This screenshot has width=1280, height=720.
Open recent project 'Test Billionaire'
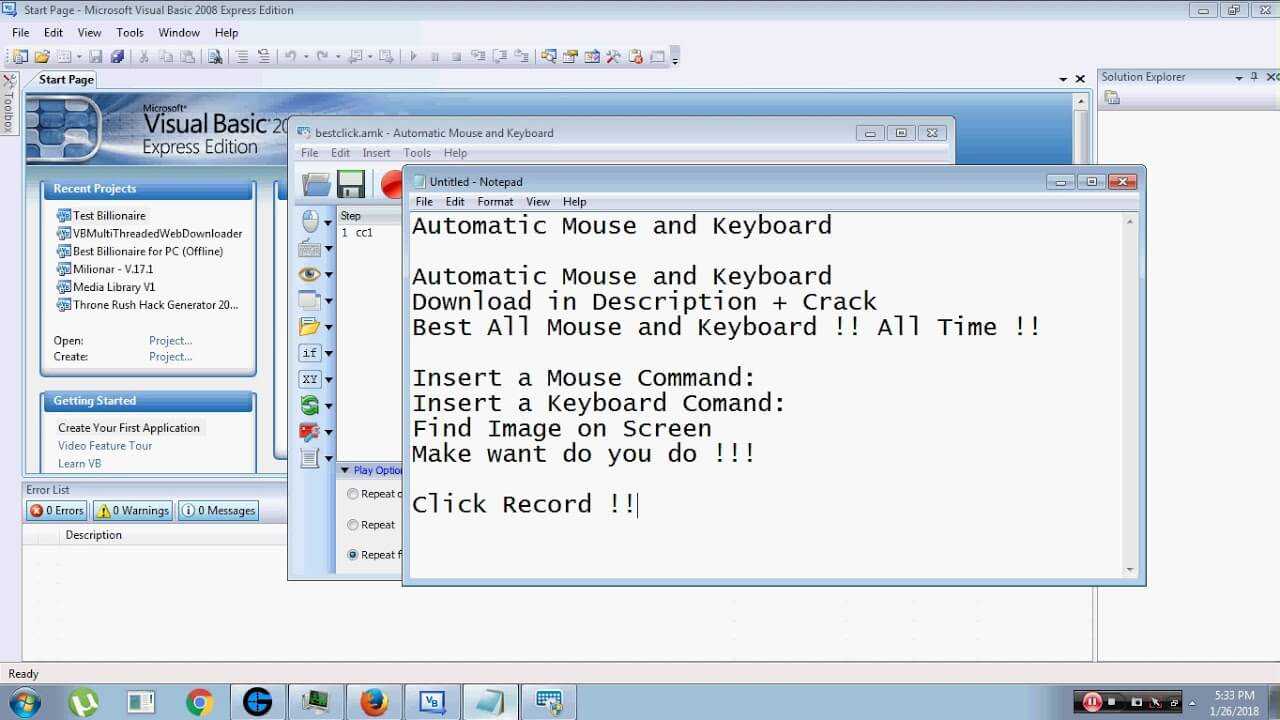109,216
